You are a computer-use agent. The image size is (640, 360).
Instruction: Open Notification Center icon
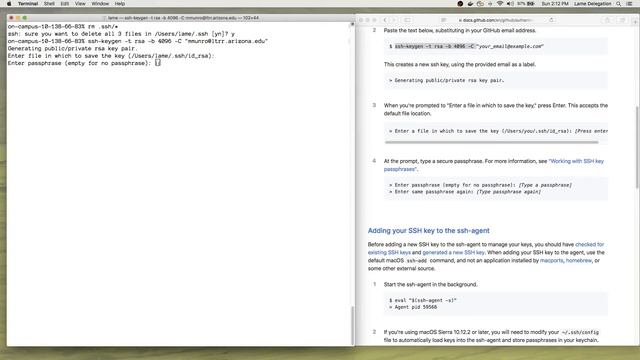click(x=629, y=4)
